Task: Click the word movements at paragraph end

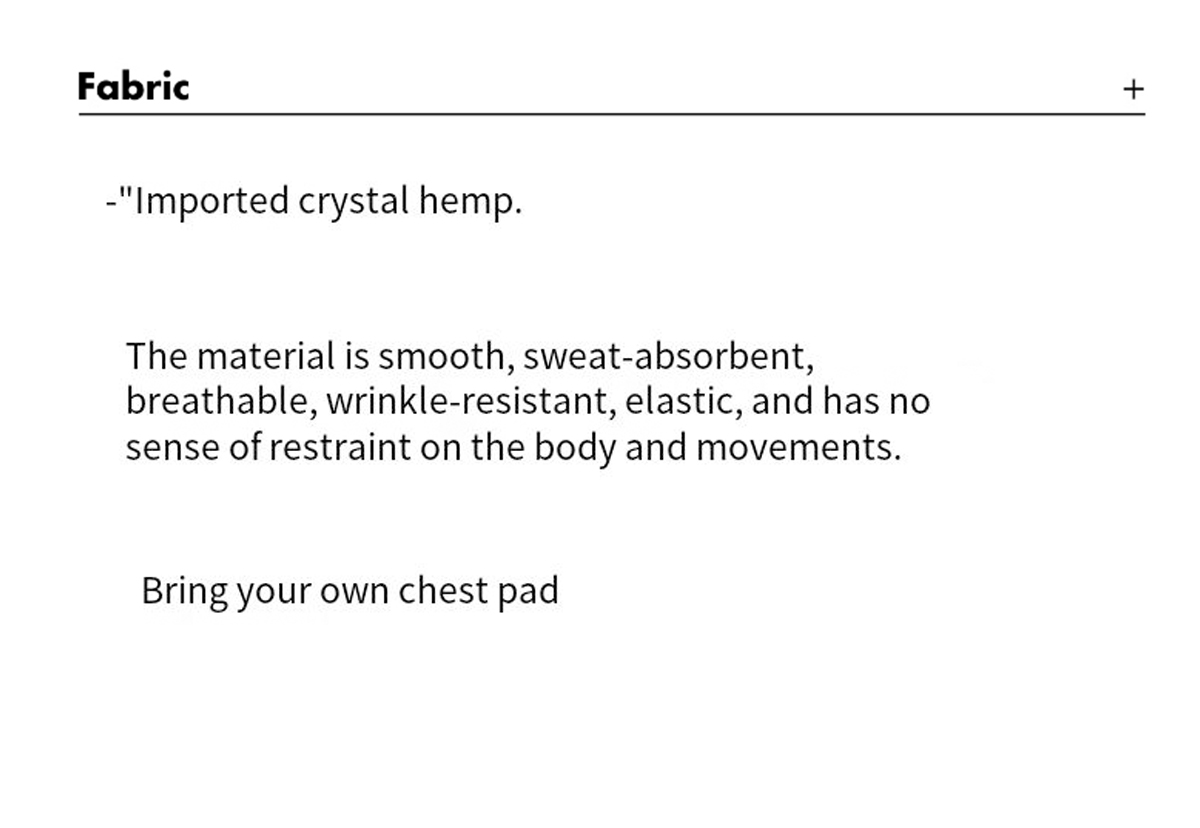Action: [798, 448]
